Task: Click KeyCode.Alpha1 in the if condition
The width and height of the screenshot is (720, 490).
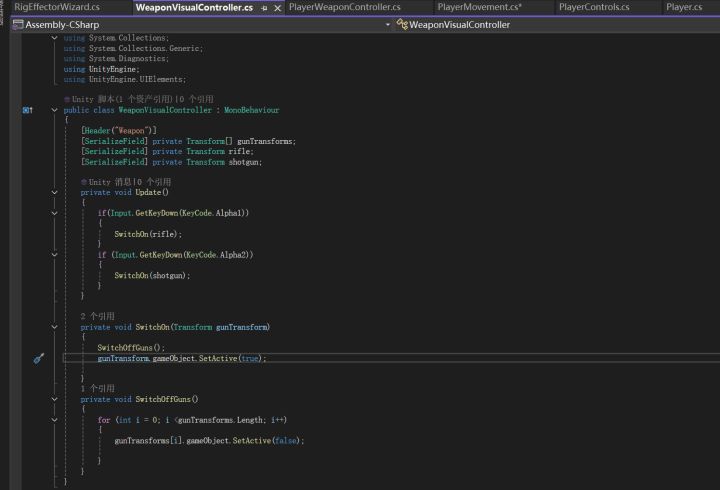Action: (x=213, y=213)
